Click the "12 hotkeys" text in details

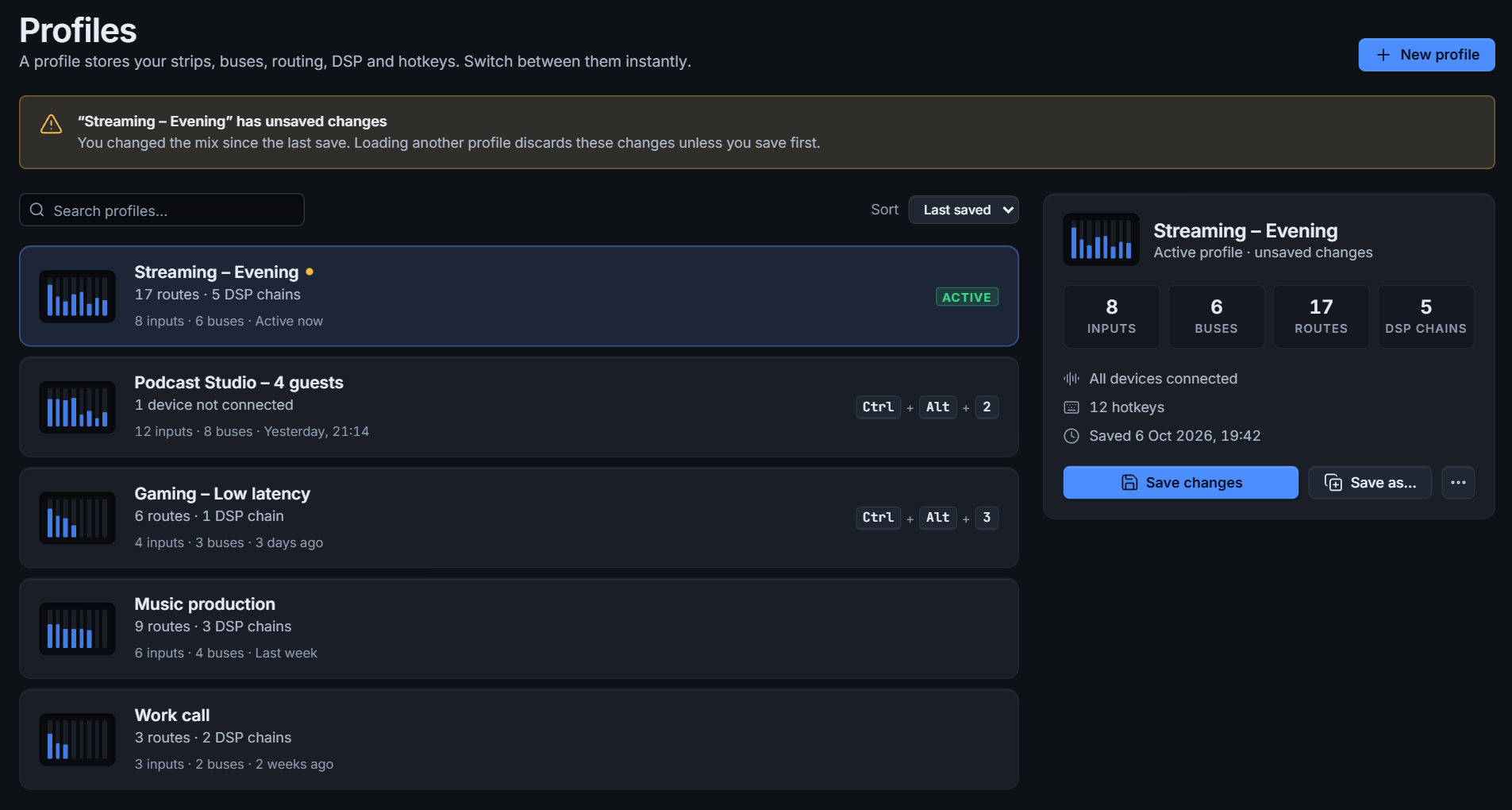[x=1126, y=407]
